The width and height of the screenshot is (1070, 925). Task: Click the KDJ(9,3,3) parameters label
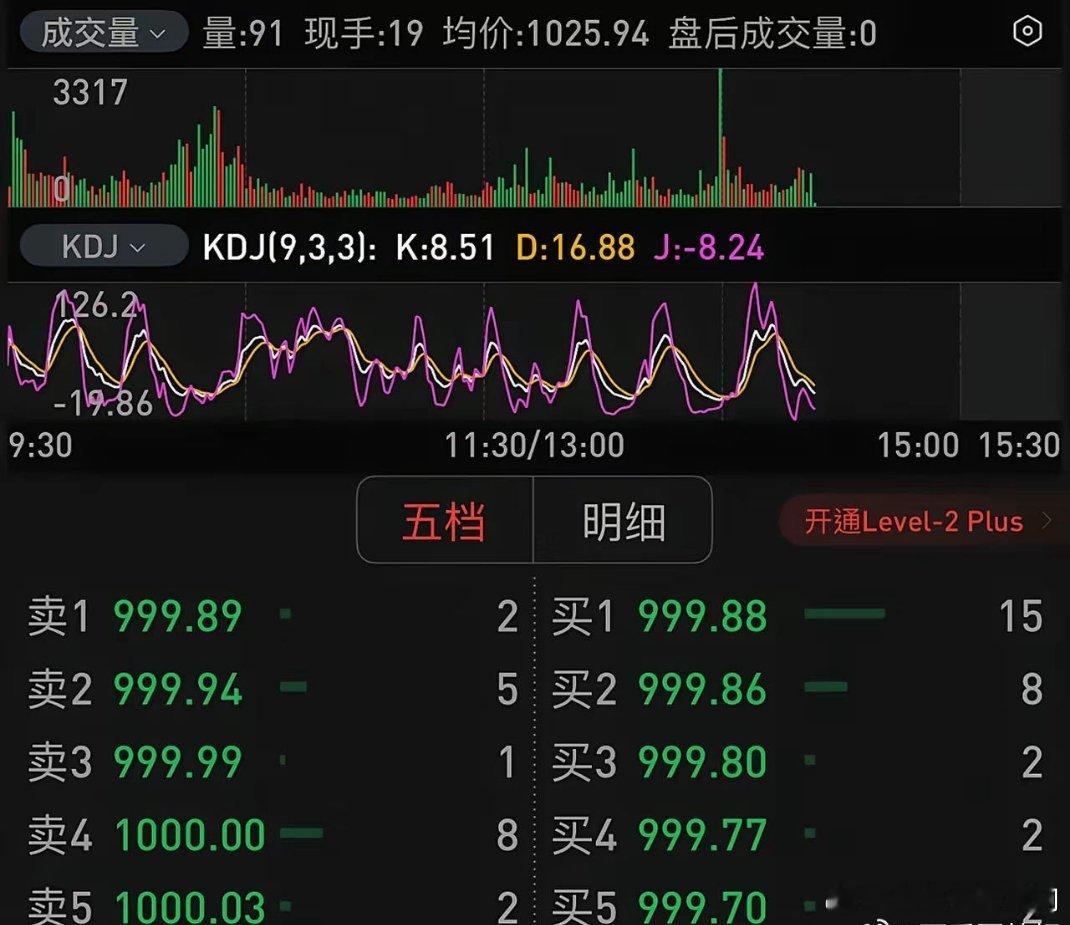click(289, 247)
